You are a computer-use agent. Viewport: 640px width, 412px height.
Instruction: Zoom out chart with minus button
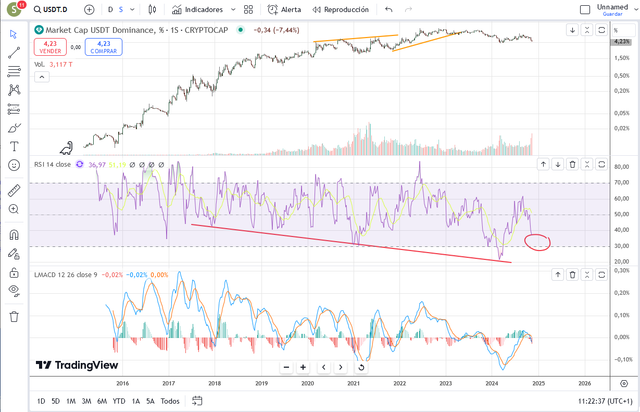(x=287, y=367)
